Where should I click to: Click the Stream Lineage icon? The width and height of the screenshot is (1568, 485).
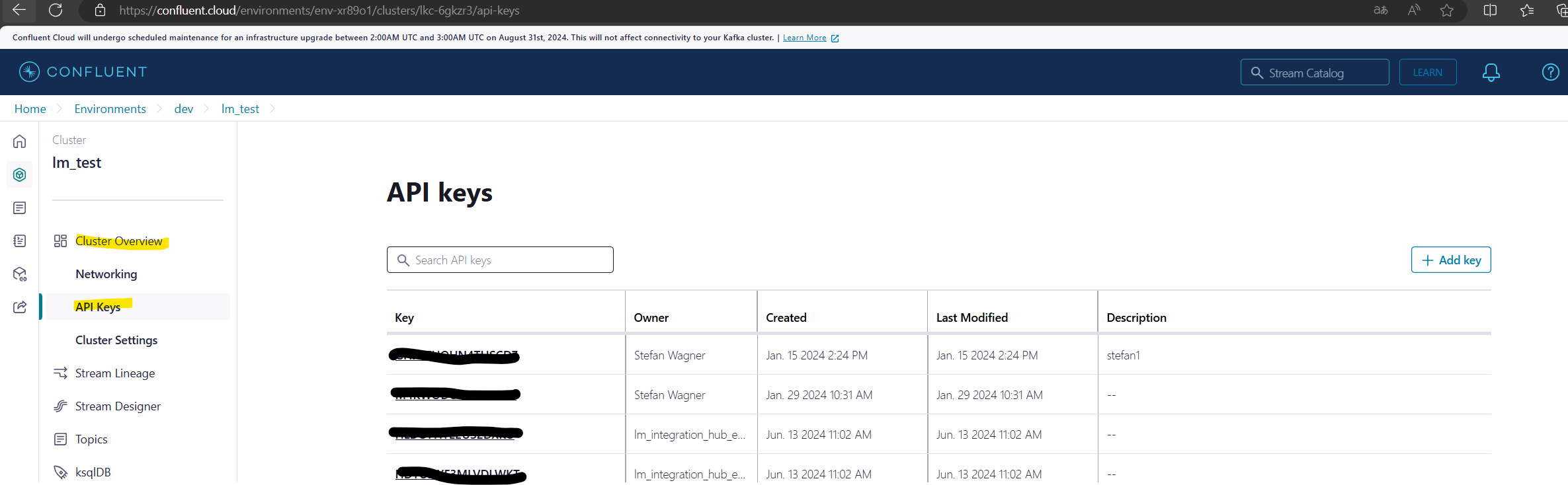tap(60, 373)
